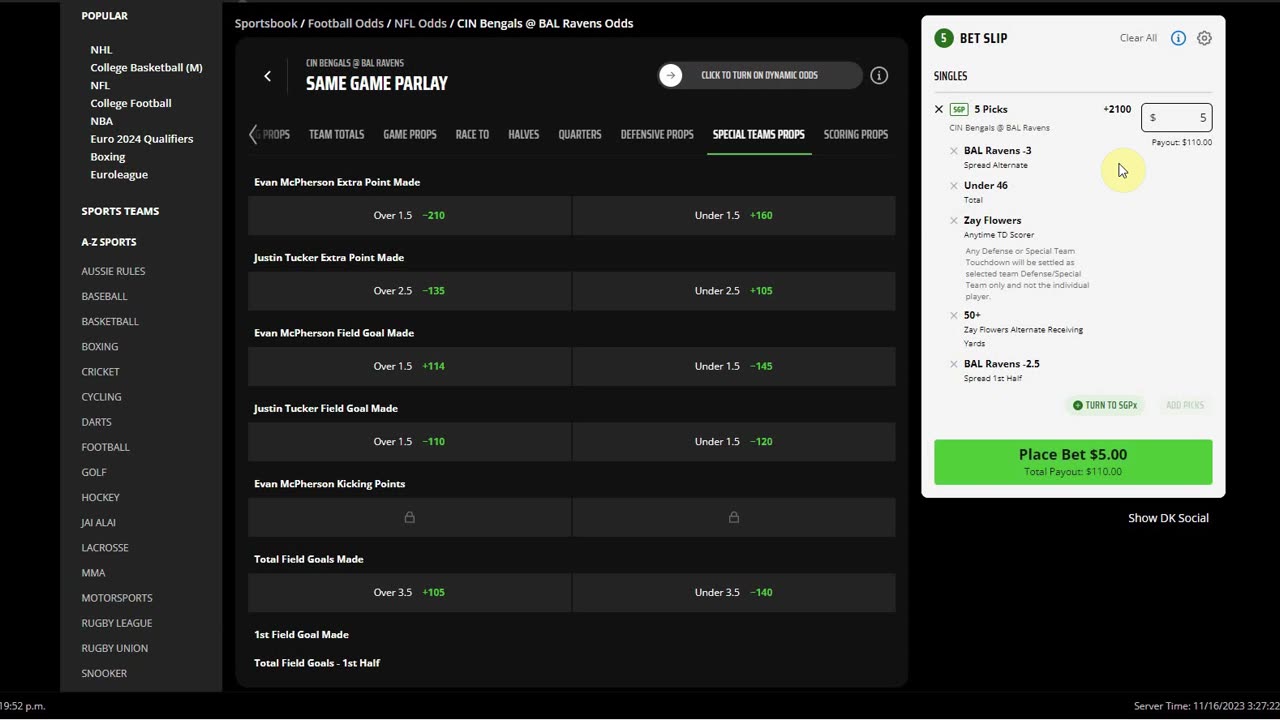The image size is (1280, 720).
Task: Open Euroleague in Popular sidebar
Action: pyautogui.click(x=119, y=175)
